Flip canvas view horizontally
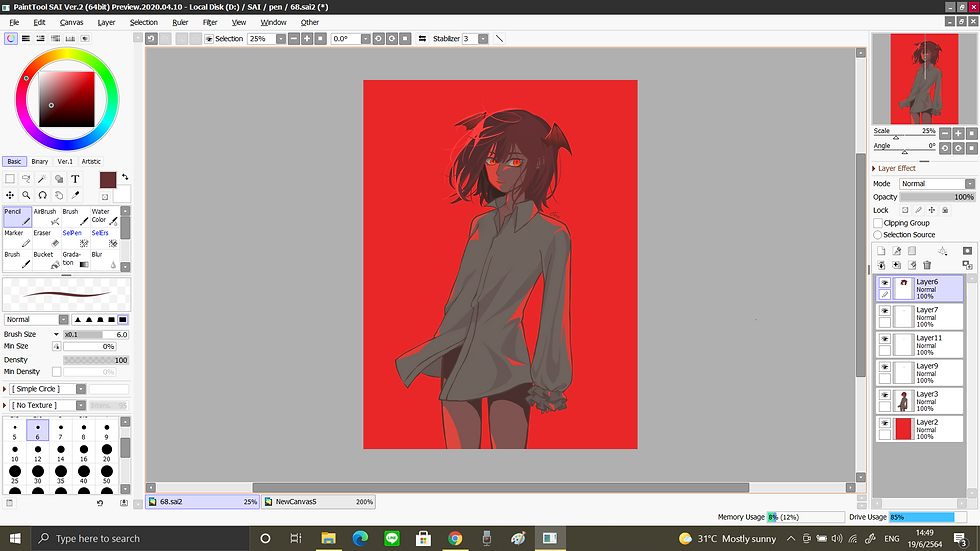980x551 pixels. click(422, 39)
